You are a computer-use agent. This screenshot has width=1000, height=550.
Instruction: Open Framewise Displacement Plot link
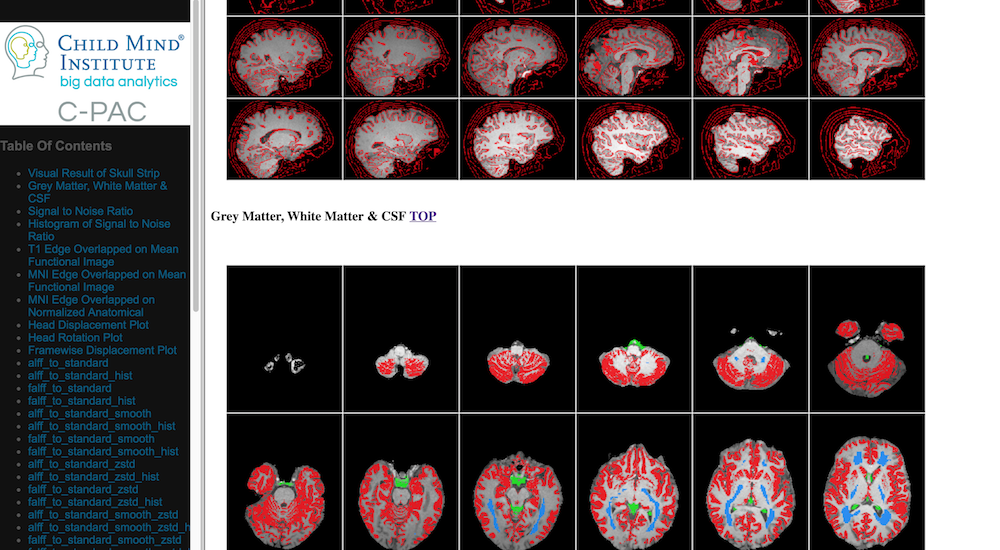point(102,350)
